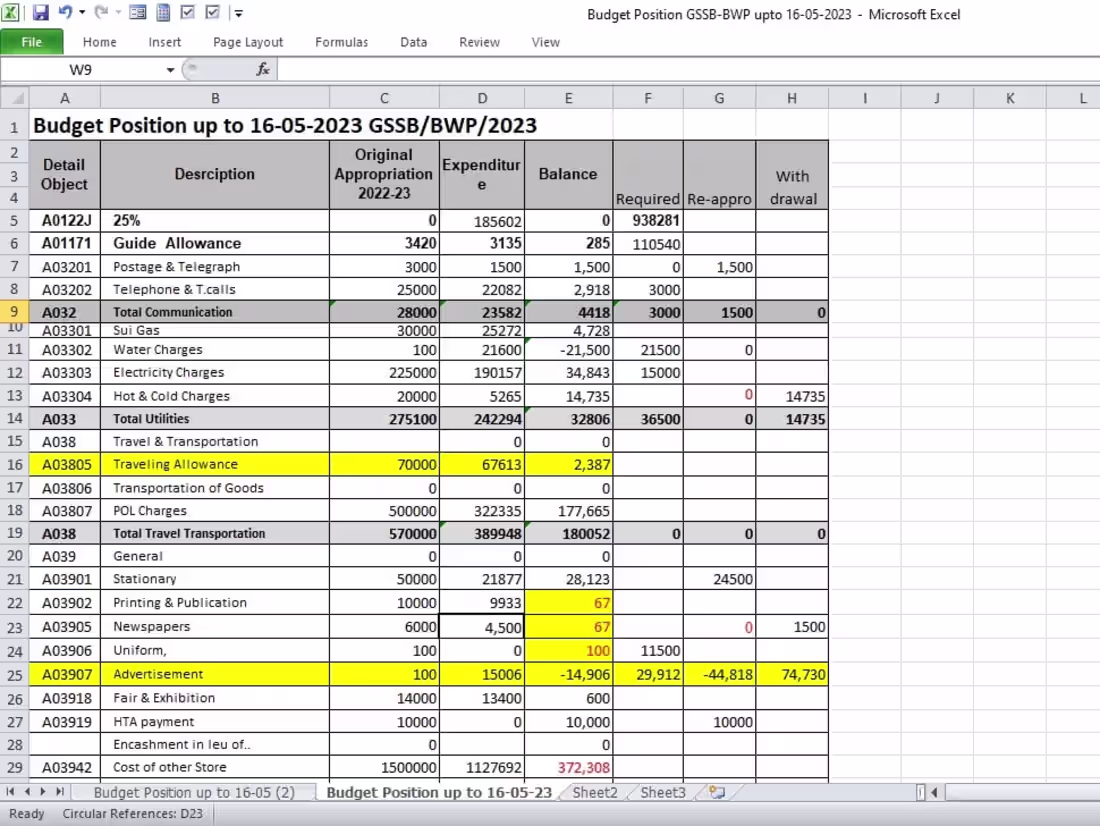This screenshot has height=826, width=1100.
Task: Click the Undo icon
Action: click(x=65, y=12)
